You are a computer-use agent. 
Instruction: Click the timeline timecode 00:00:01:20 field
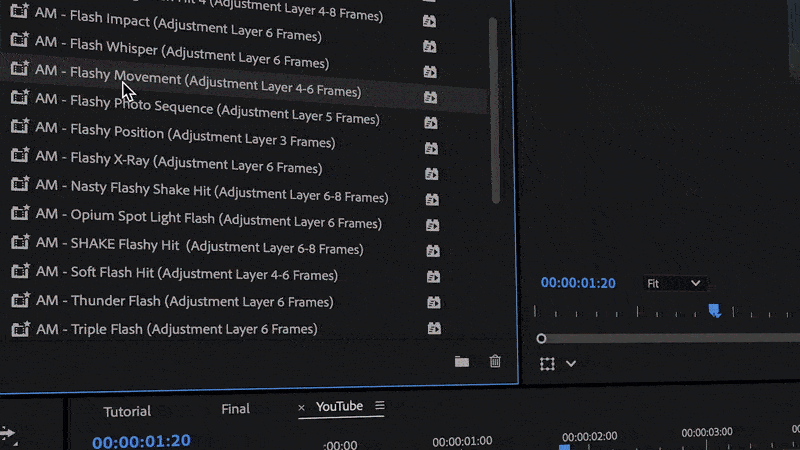coord(141,440)
